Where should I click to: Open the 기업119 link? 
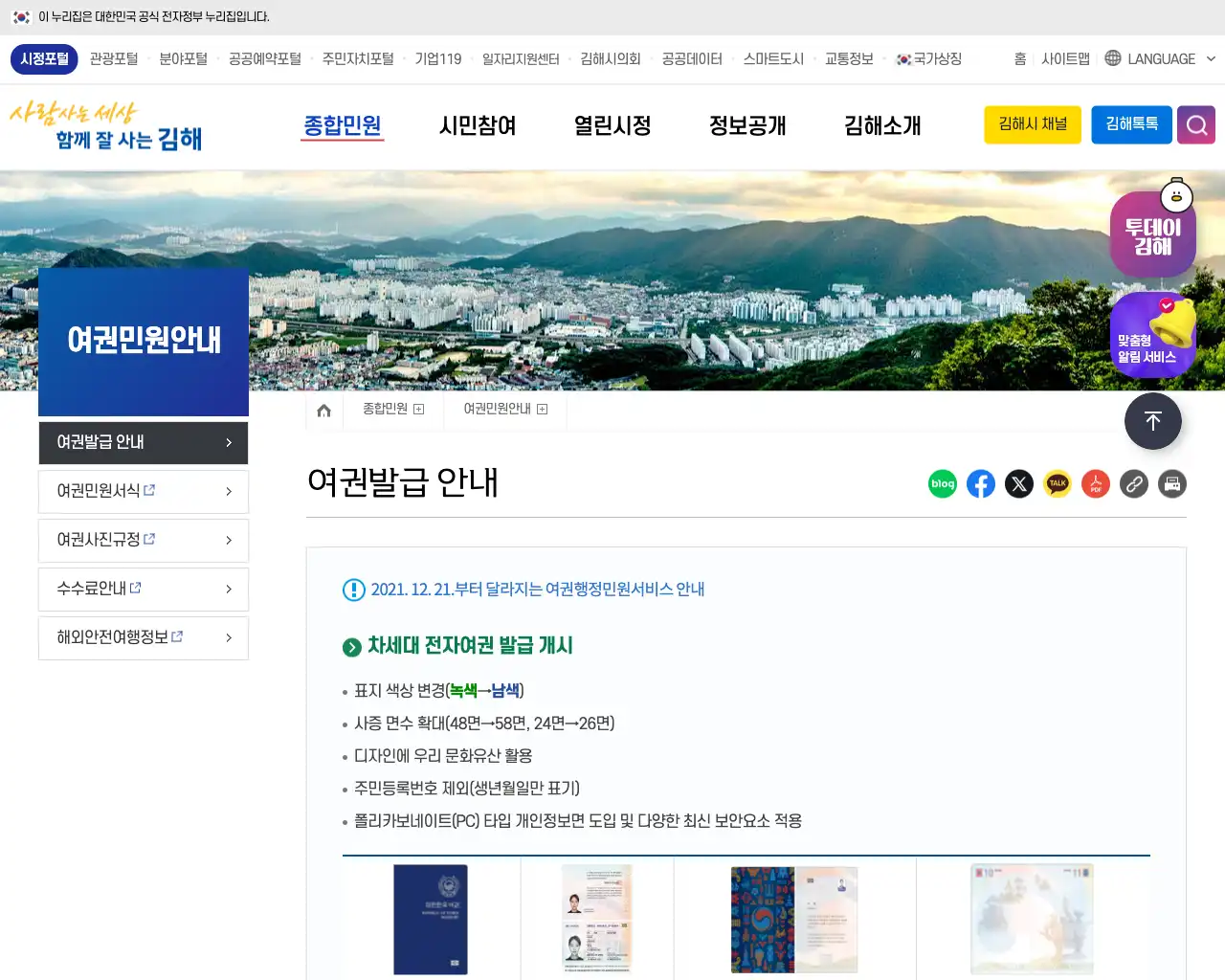438,59
